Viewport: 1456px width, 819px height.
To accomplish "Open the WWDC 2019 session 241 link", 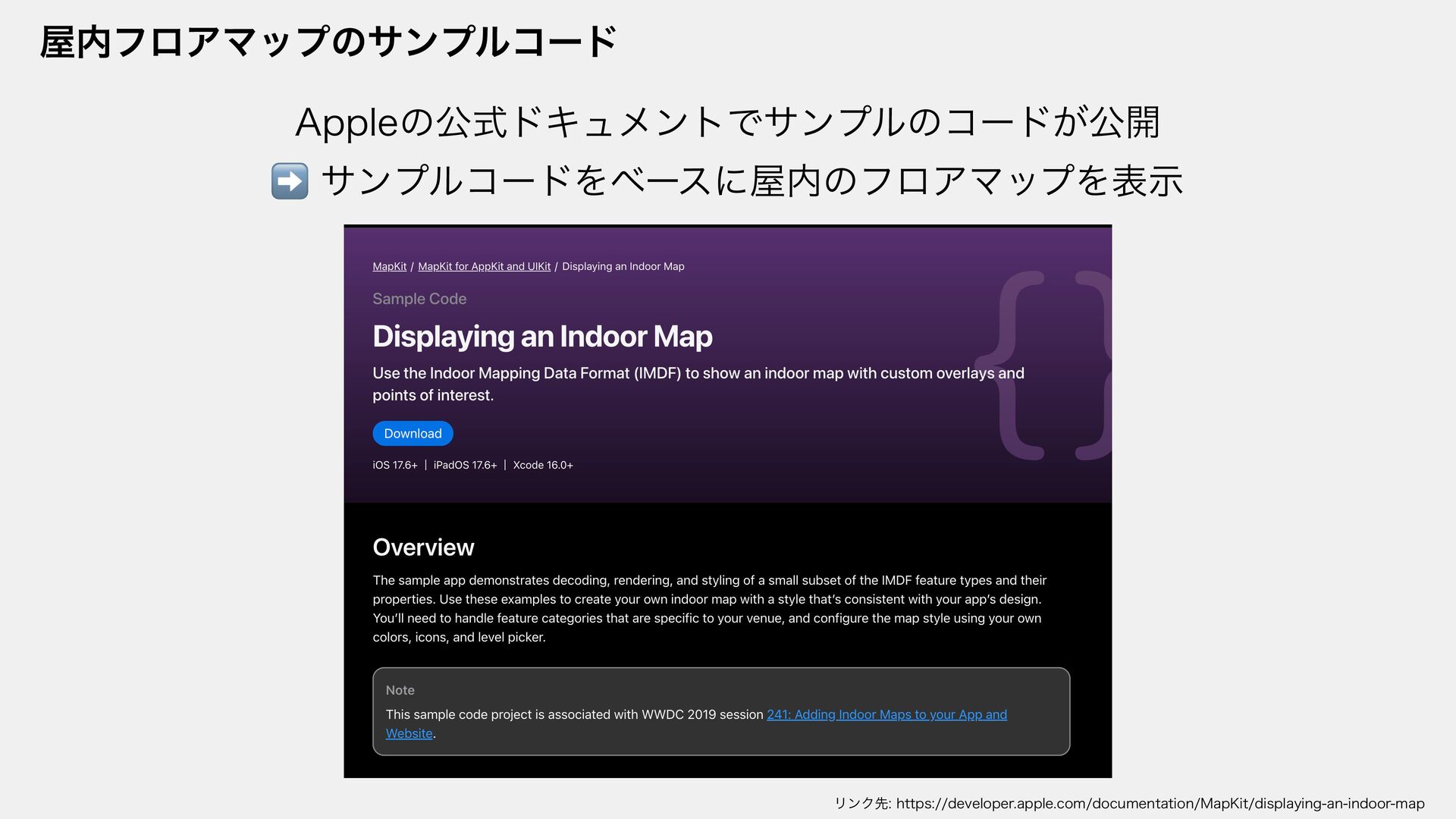I will coord(886,714).
